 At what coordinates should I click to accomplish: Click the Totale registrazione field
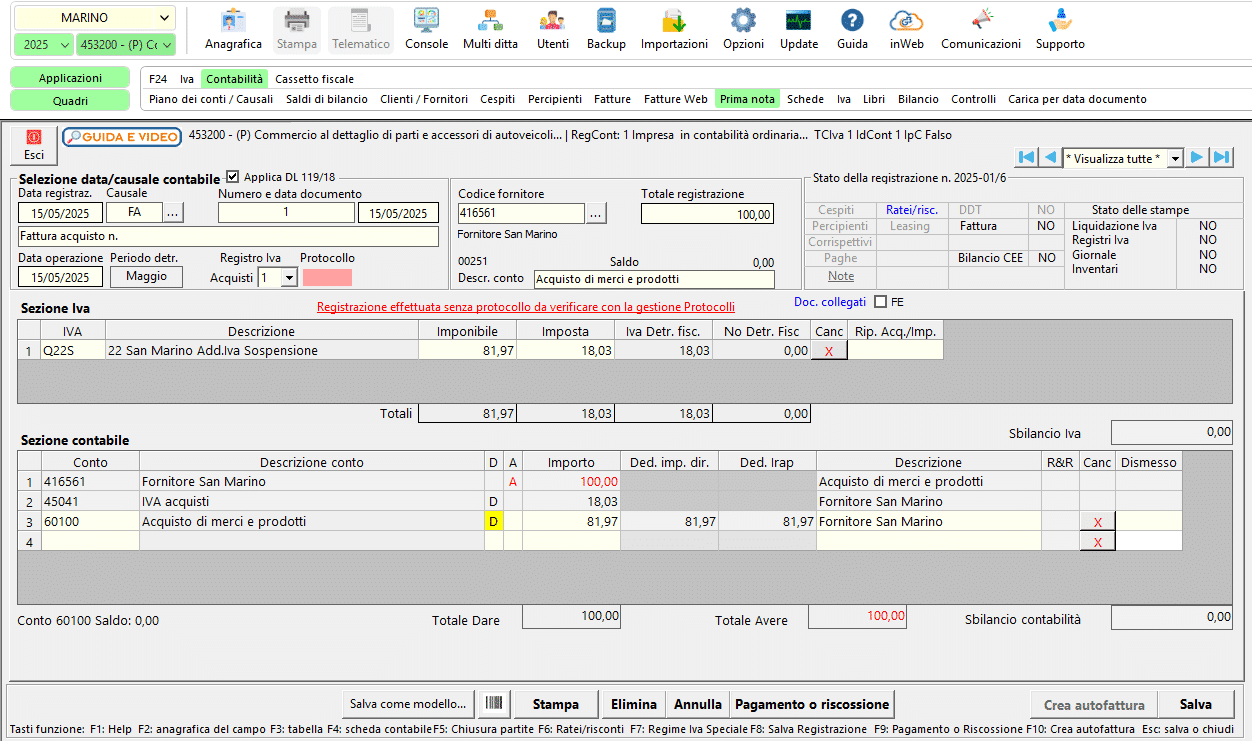(x=708, y=214)
